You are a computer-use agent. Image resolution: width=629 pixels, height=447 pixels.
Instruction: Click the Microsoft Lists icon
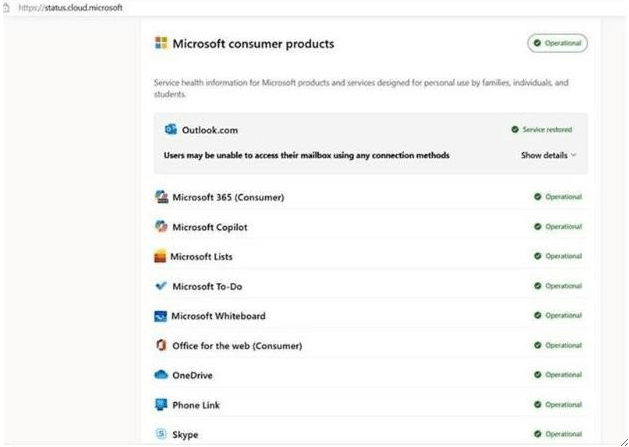pyautogui.click(x=160, y=256)
